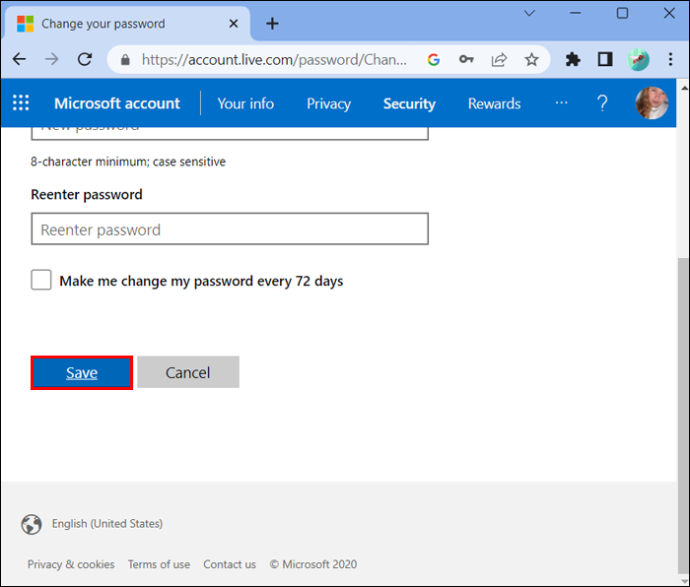Focus the Reenter password field
The width and height of the screenshot is (690, 587).
pyautogui.click(x=230, y=229)
